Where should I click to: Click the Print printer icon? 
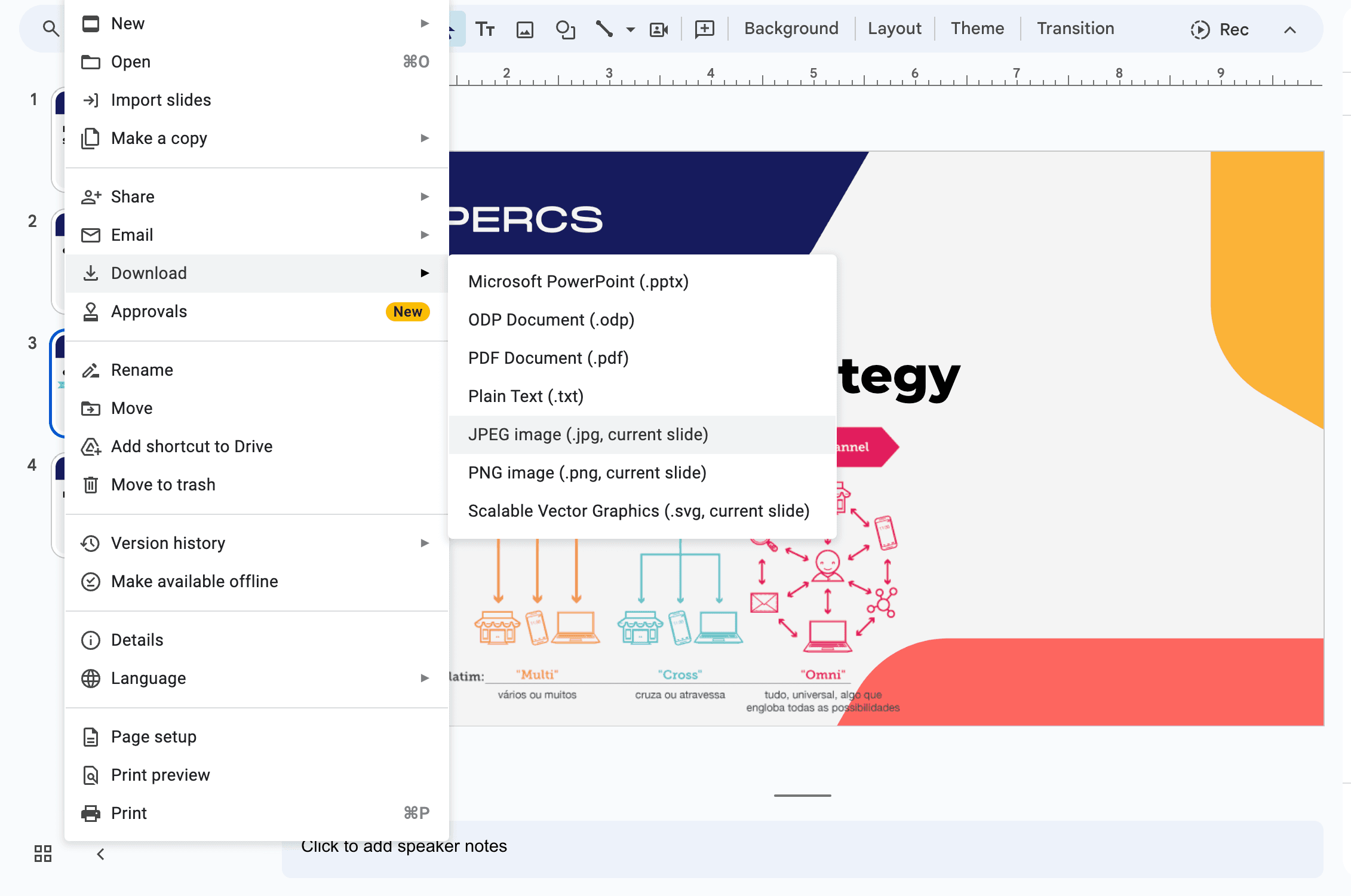[x=90, y=813]
